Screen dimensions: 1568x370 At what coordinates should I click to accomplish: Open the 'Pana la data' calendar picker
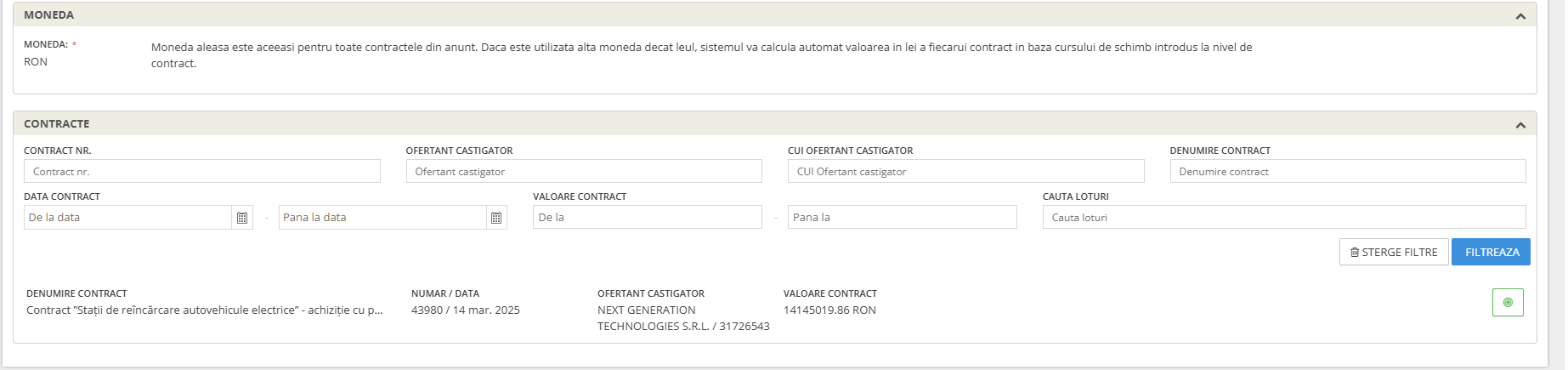[496, 218]
